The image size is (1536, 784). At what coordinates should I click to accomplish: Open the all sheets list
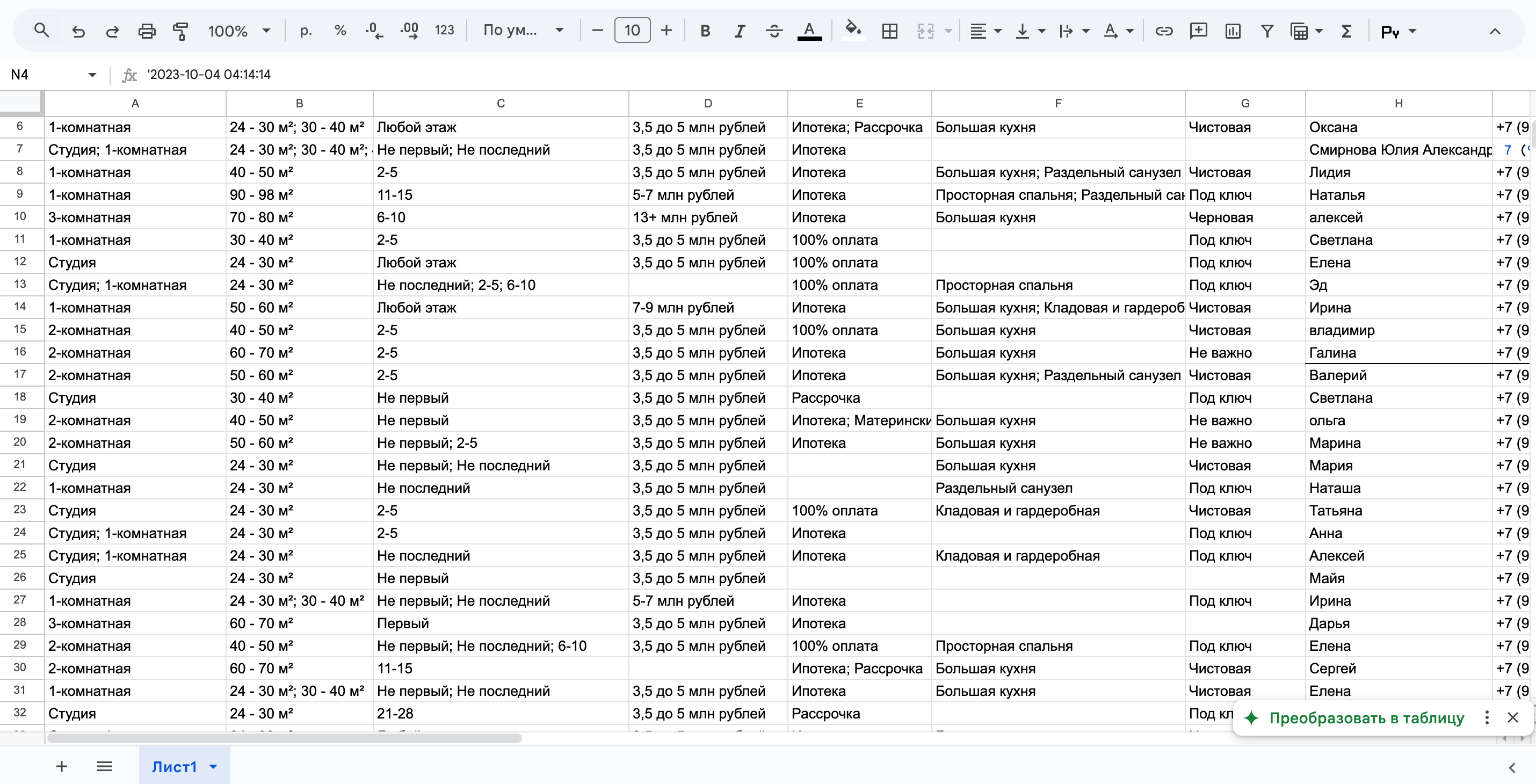click(104, 766)
